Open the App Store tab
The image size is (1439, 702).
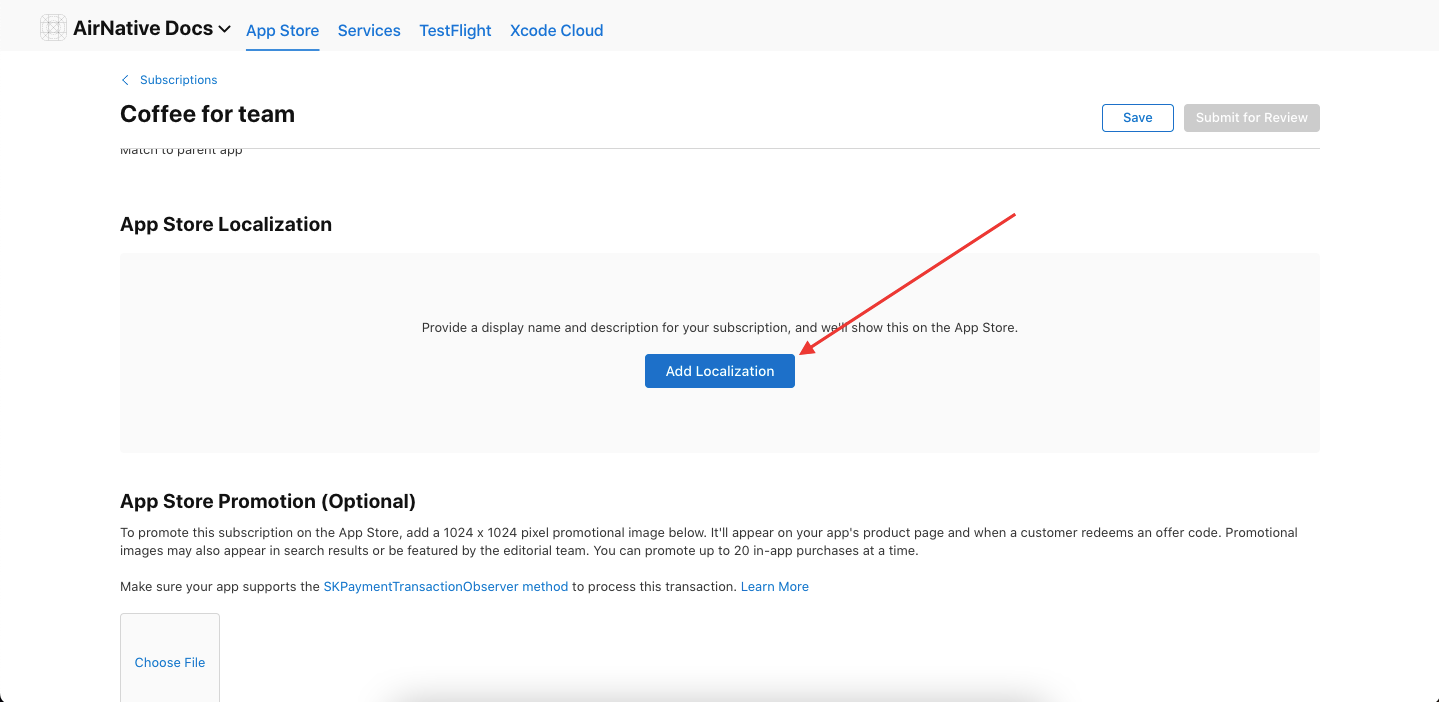point(282,31)
